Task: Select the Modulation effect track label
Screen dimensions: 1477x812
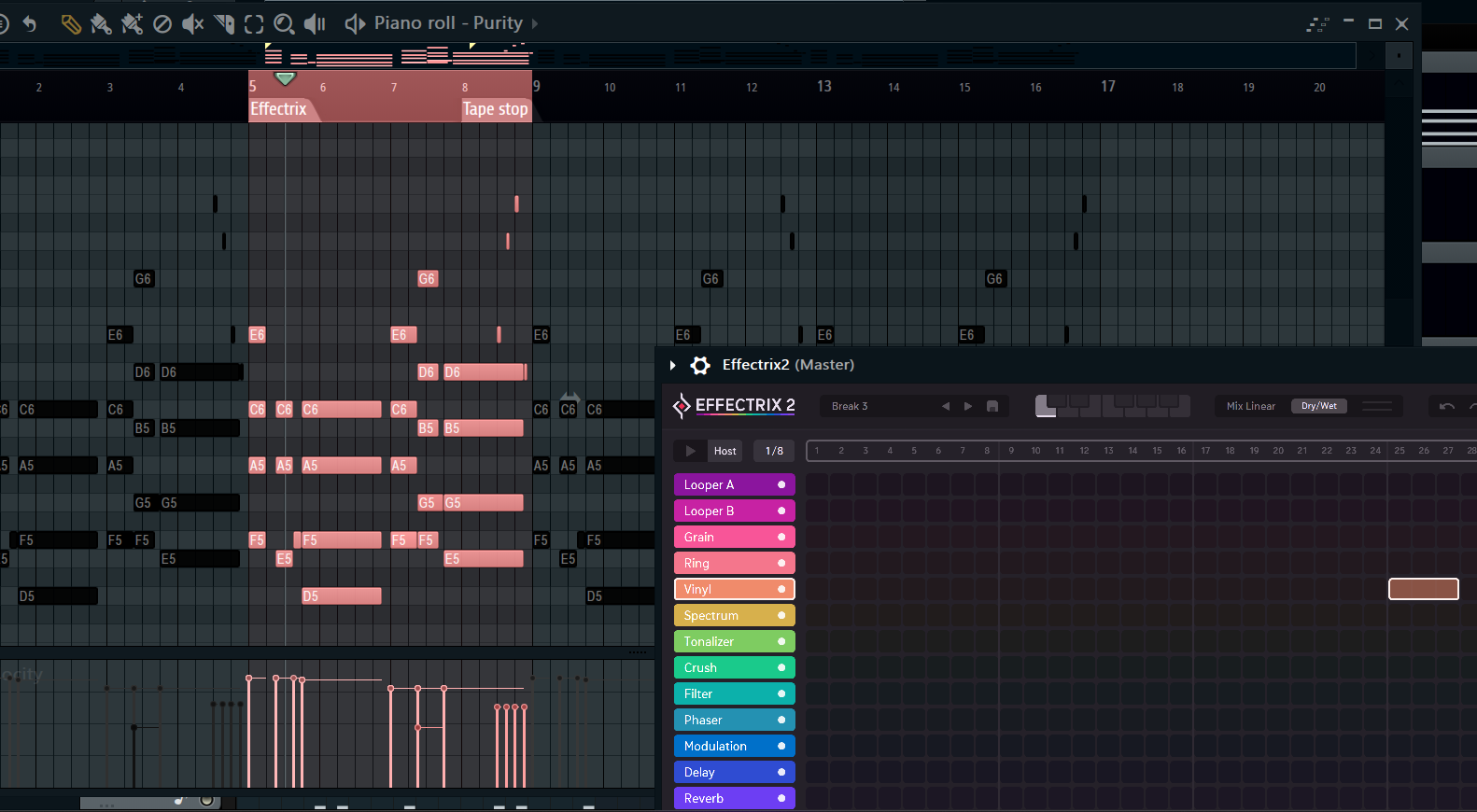Action: pyautogui.click(x=715, y=746)
